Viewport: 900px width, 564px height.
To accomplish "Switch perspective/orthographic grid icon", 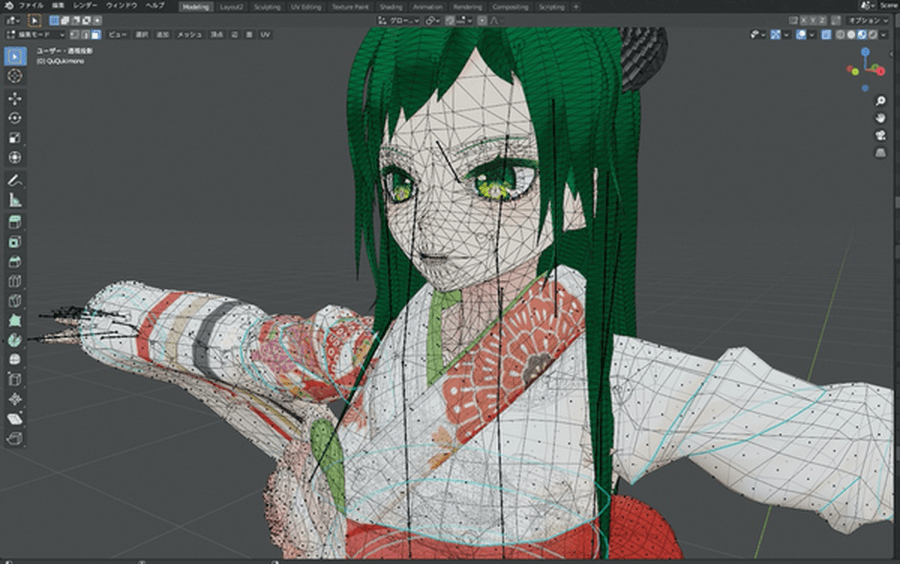I will click(x=880, y=153).
